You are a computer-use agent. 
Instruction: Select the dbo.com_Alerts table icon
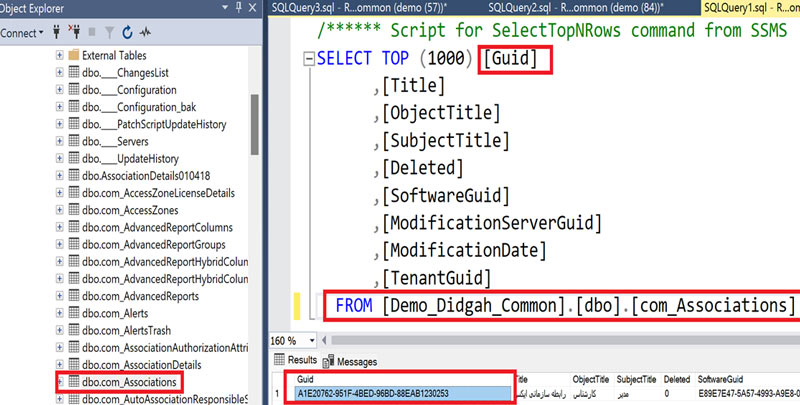click(73, 311)
